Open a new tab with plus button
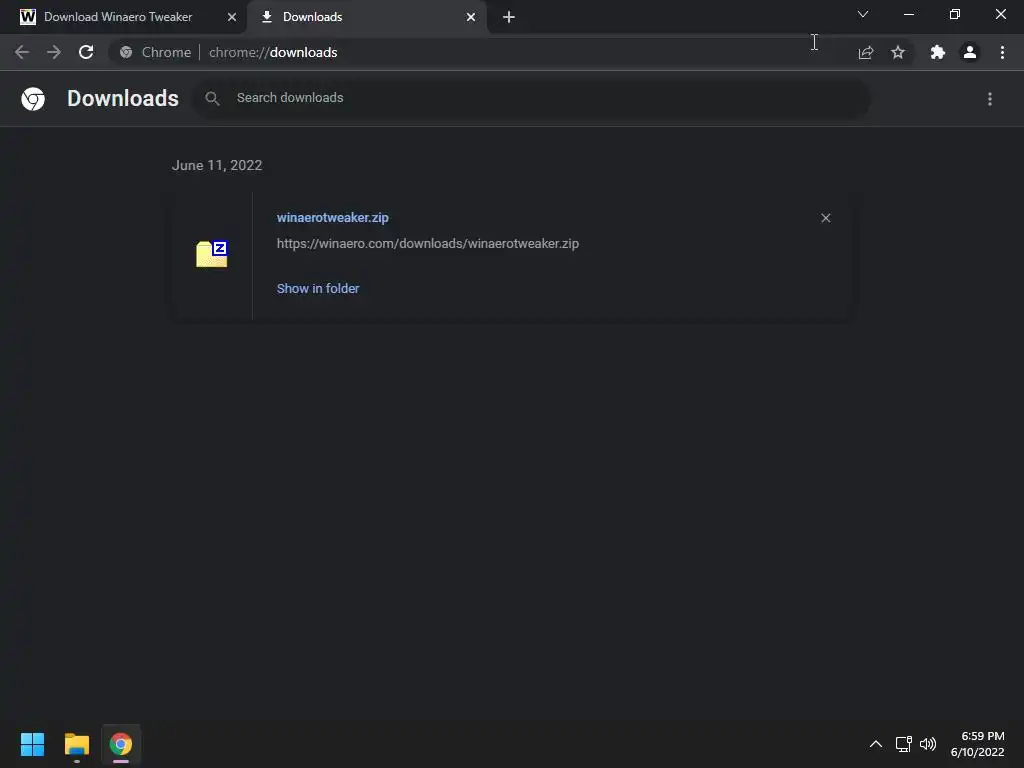1024x768 pixels. click(x=509, y=17)
